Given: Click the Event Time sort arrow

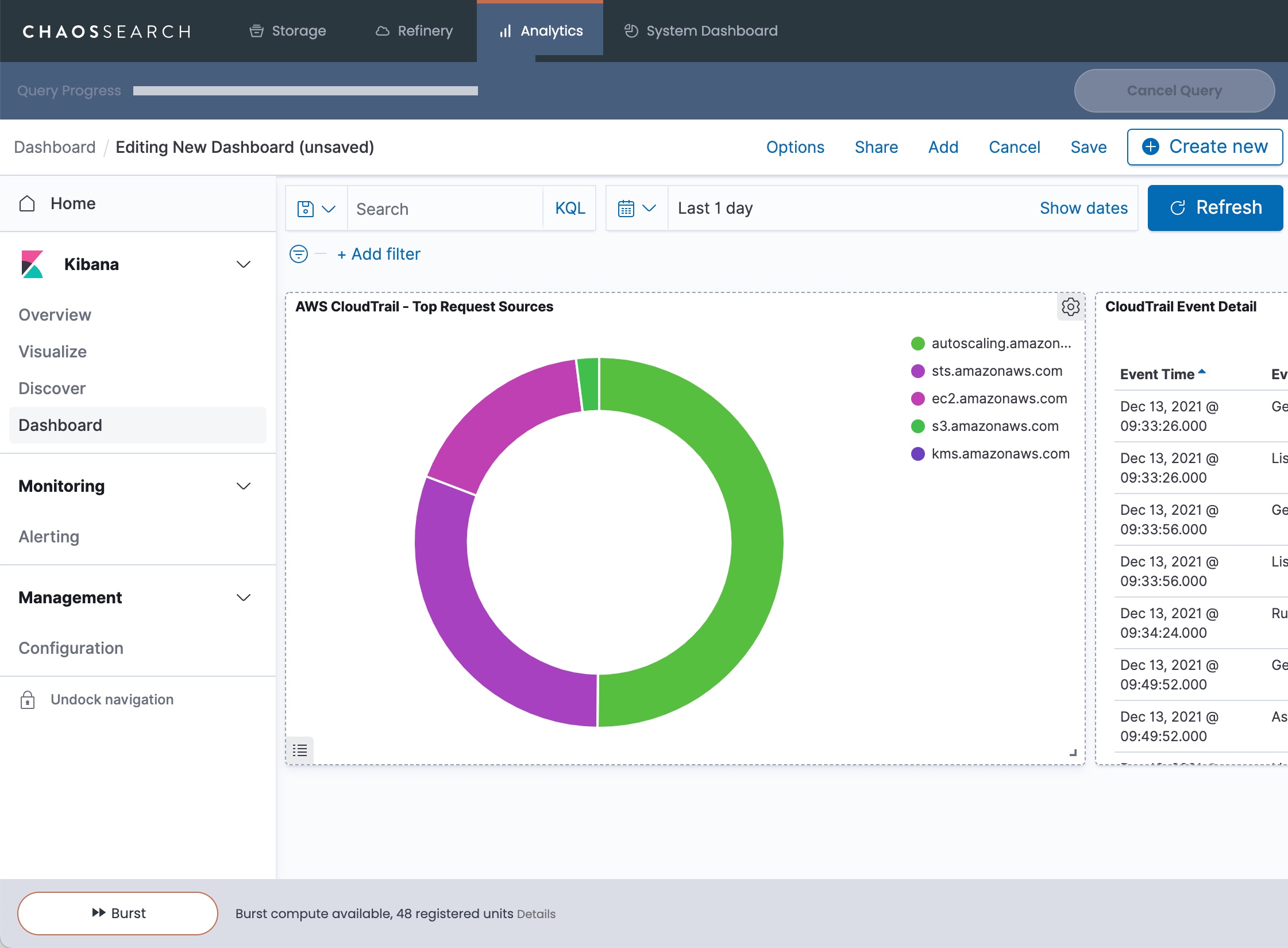Looking at the screenshot, I should tap(1202, 372).
